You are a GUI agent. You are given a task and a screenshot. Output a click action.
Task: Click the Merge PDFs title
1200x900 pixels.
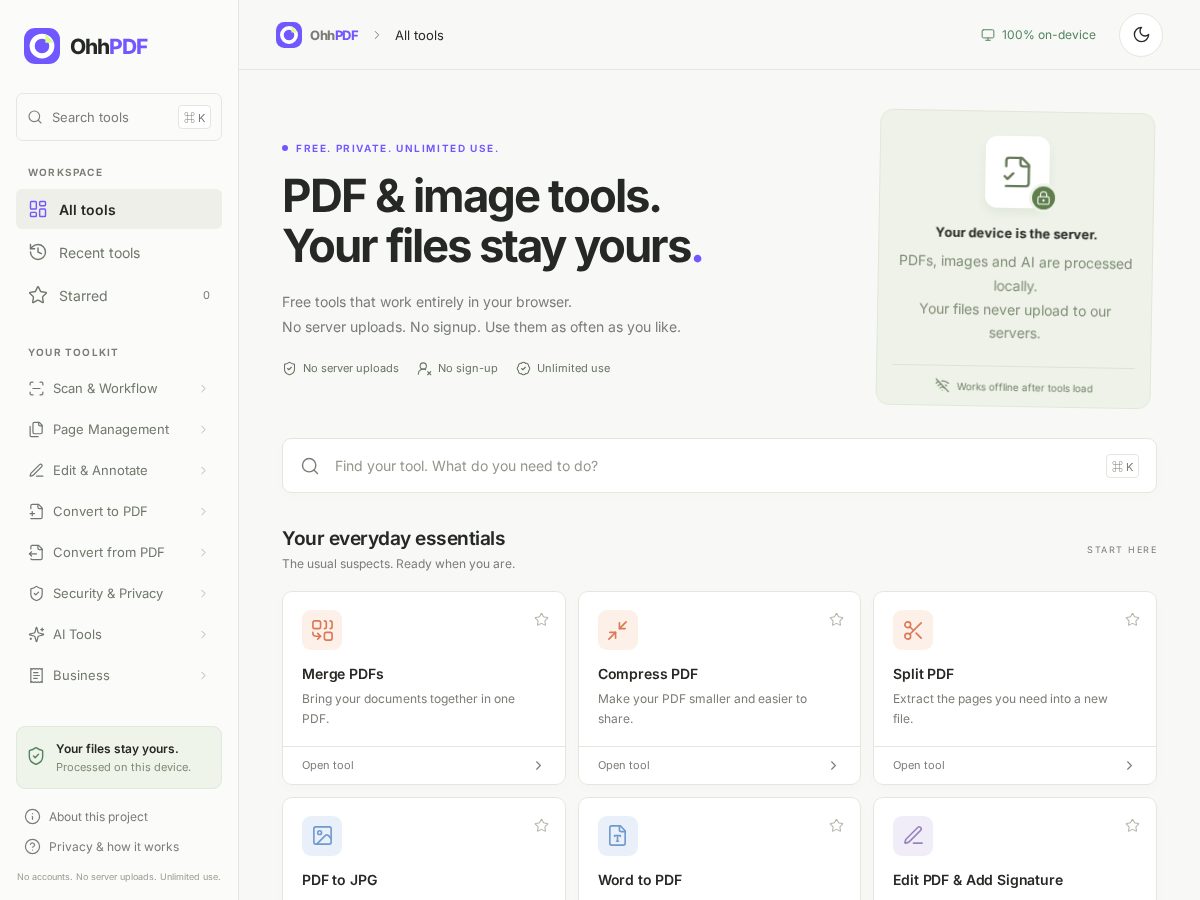[343, 674]
